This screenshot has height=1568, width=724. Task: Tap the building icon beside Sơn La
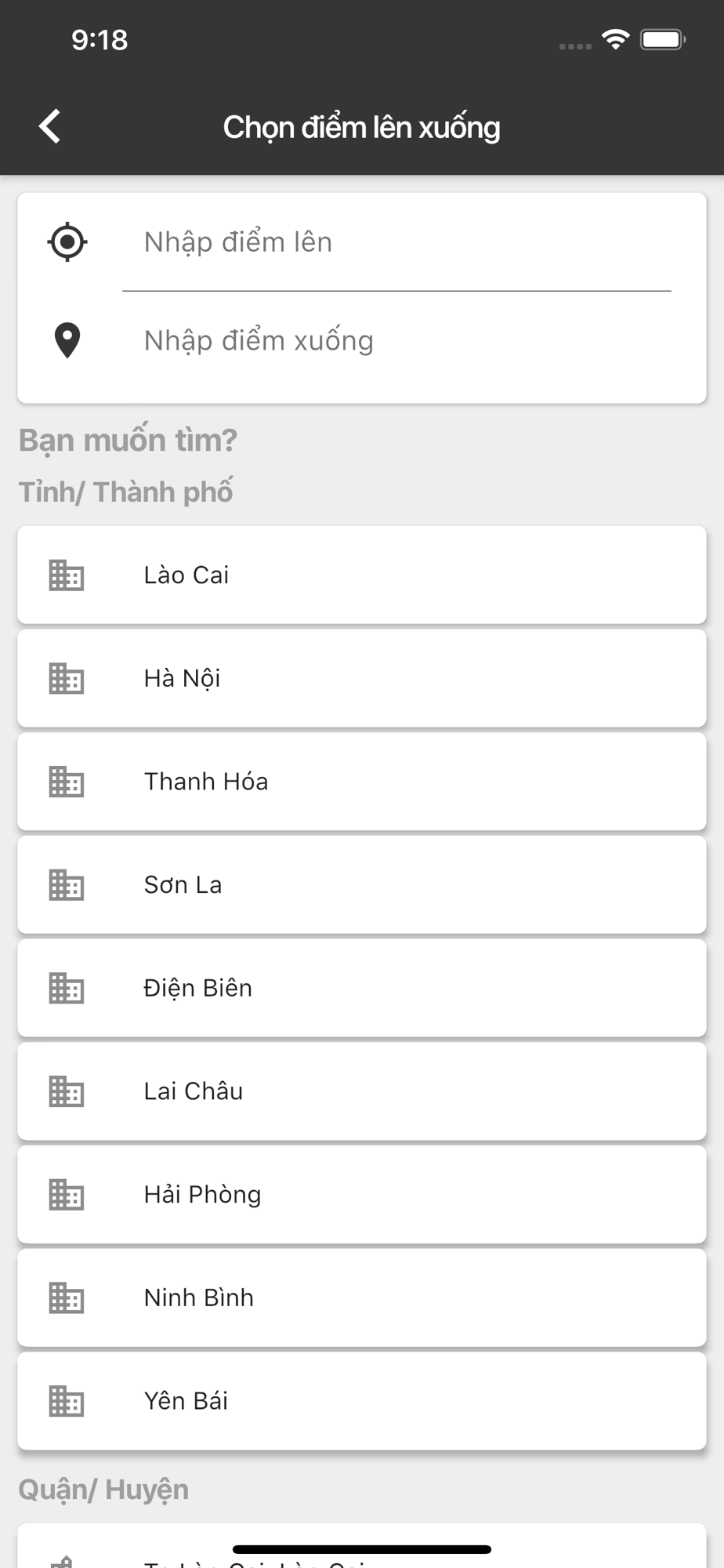(67, 885)
